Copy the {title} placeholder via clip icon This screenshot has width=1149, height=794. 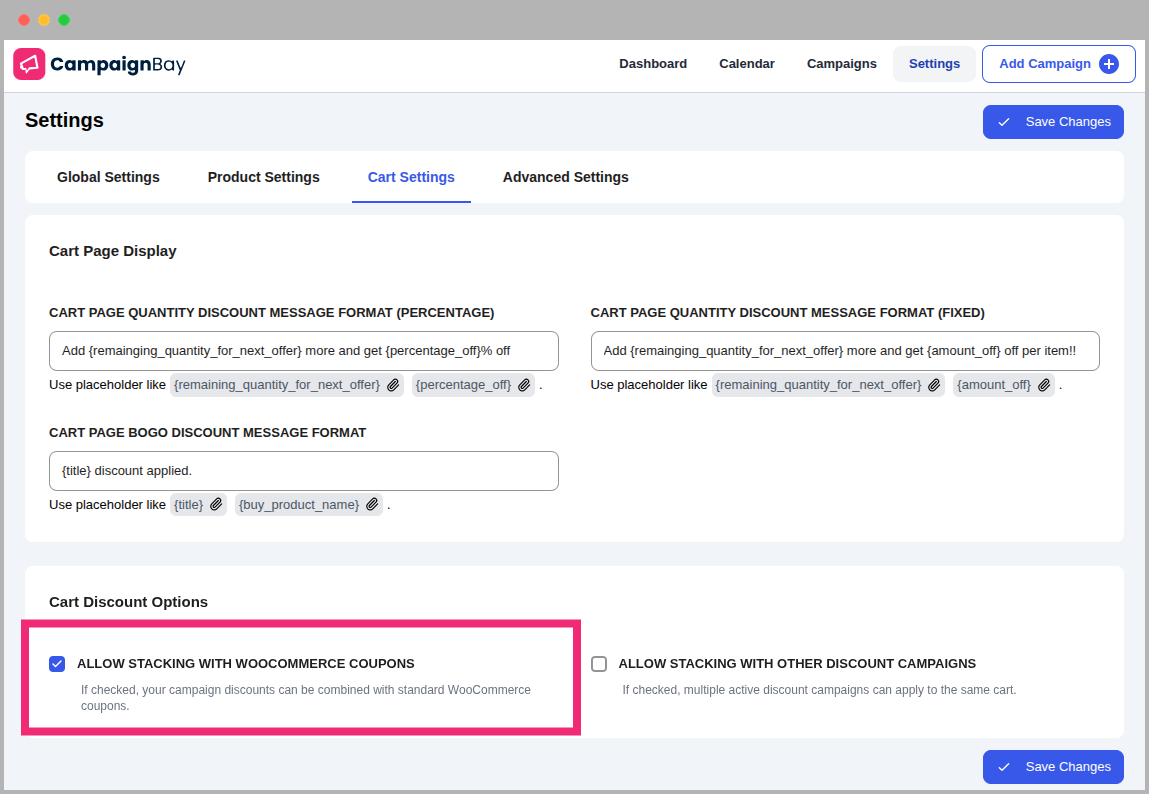click(216, 505)
